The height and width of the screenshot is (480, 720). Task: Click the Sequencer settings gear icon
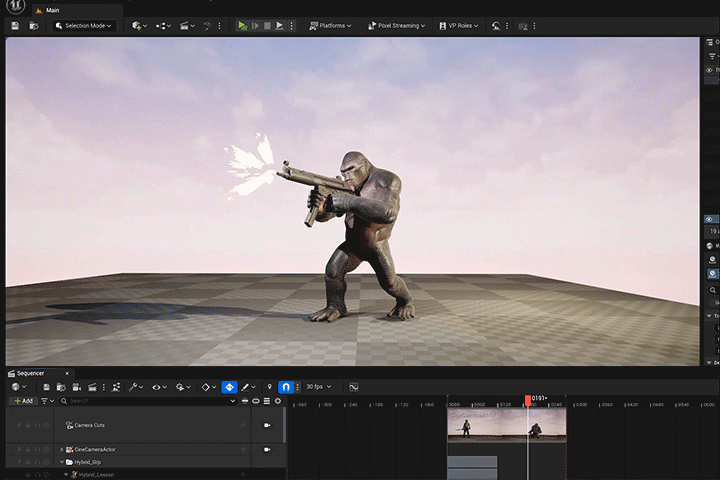click(x=278, y=401)
